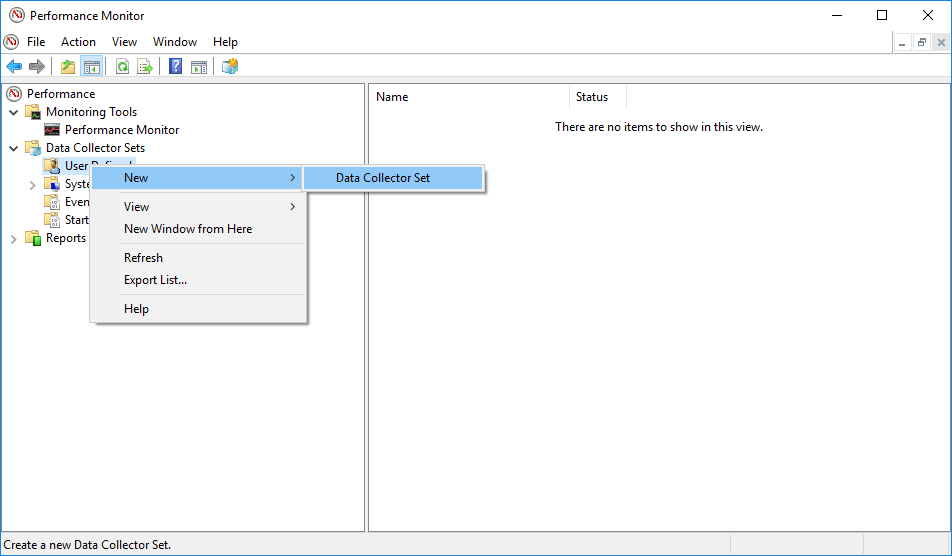The image size is (952, 556).
Task: Click the Name column header
Action: [469, 97]
